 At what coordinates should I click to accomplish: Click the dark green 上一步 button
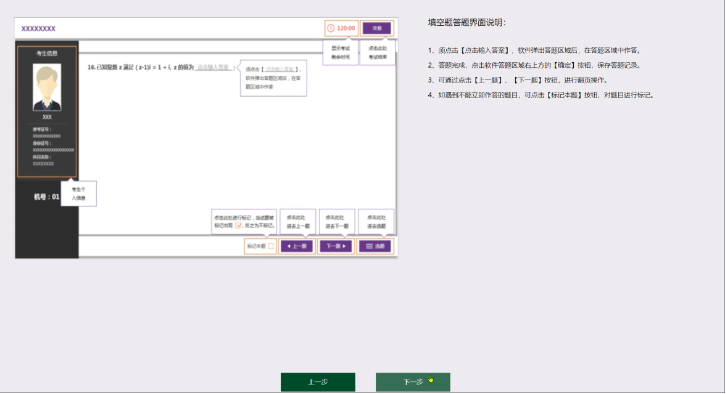[318, 382]
